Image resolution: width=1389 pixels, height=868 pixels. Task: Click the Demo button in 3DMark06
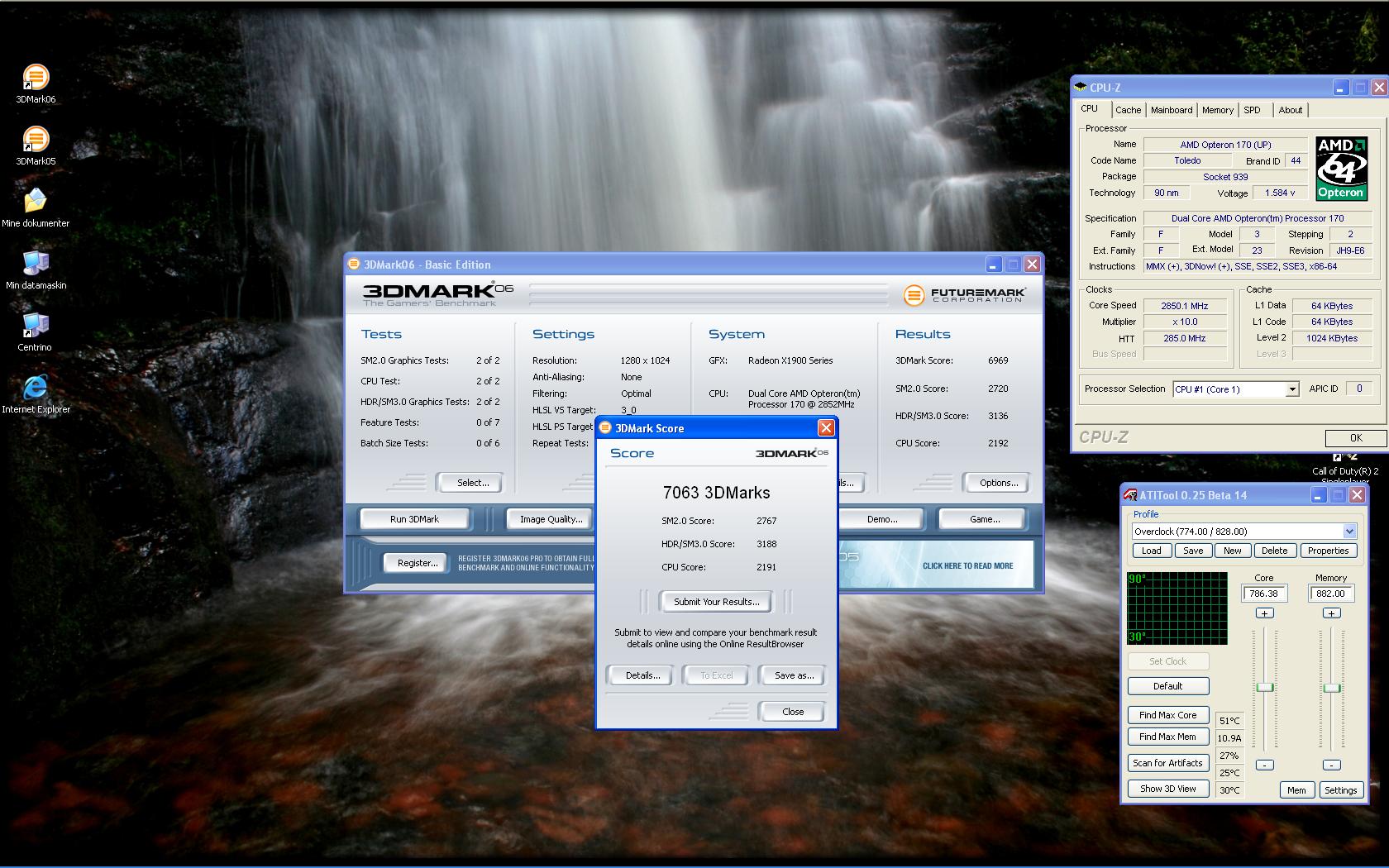click(x=881, y=519)
